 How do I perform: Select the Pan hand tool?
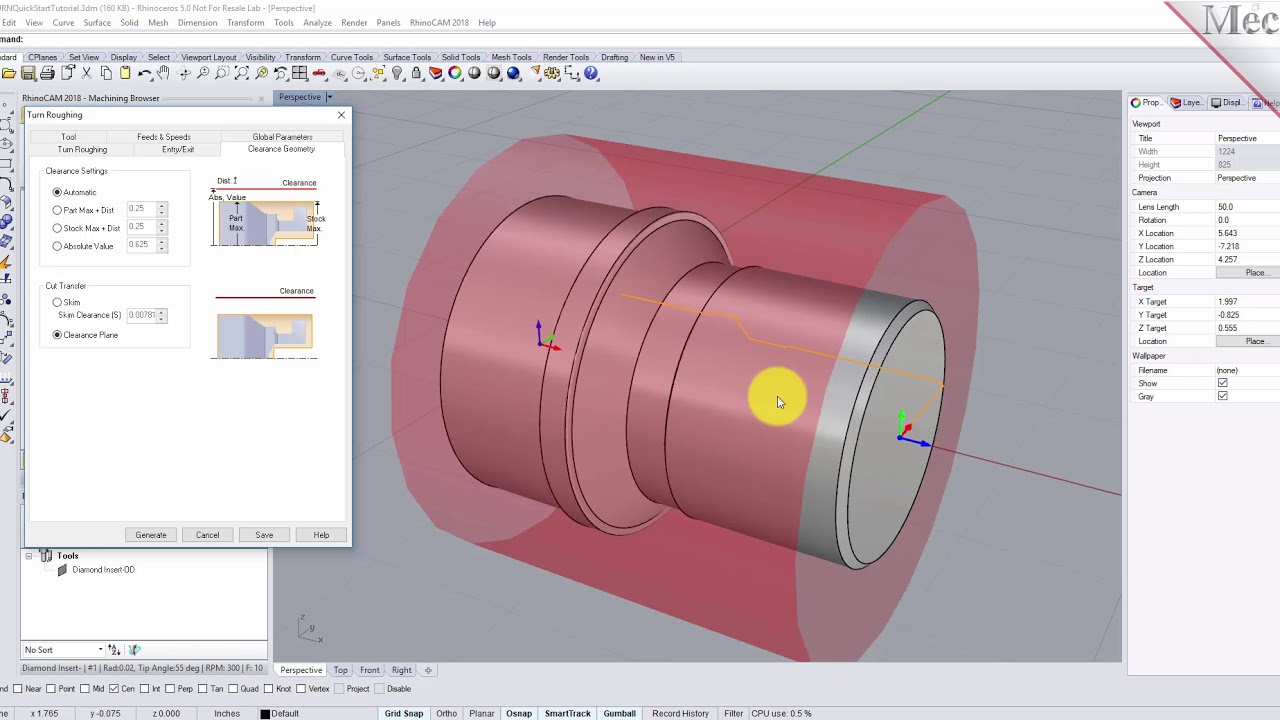[164, 73]
